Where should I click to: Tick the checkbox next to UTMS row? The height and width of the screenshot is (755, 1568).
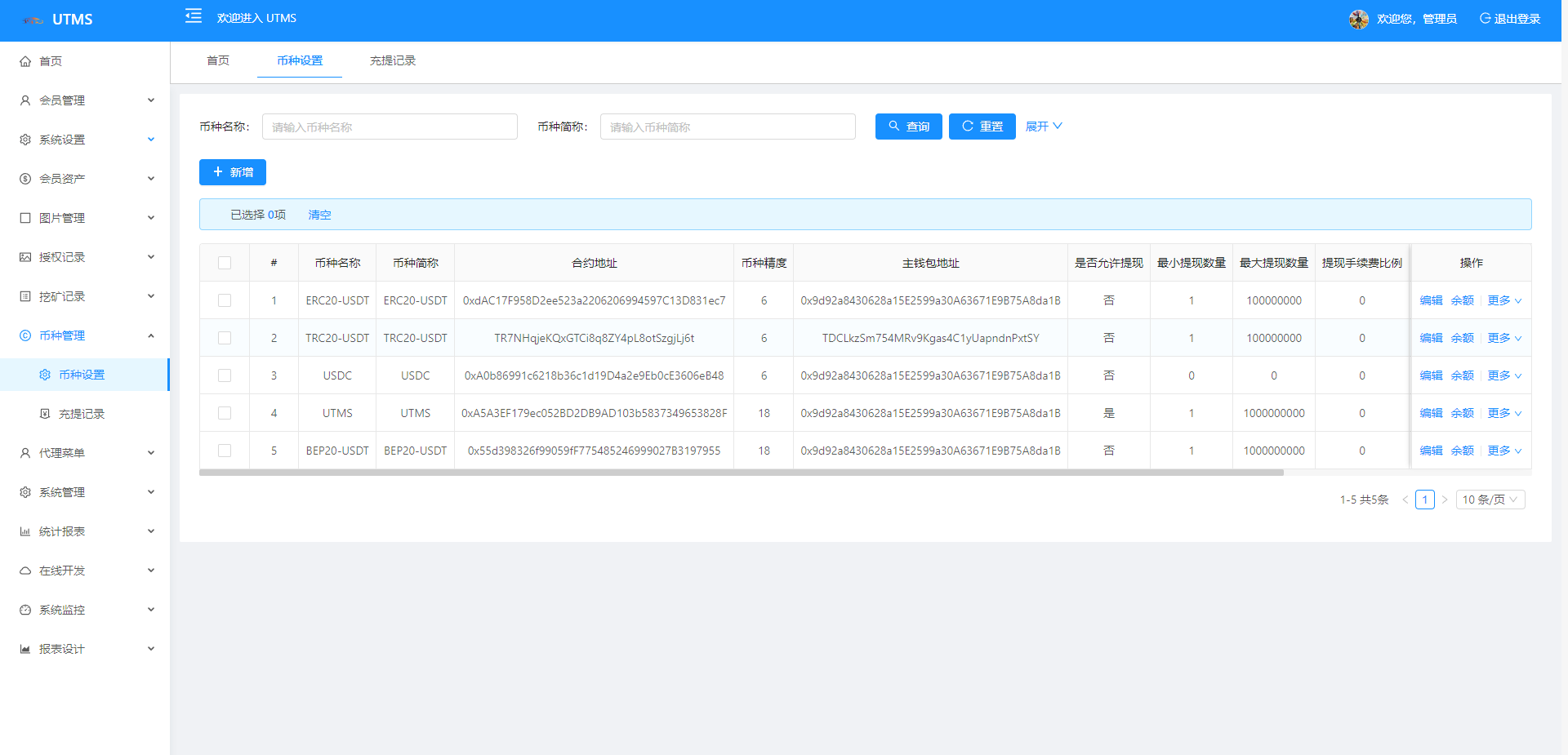tap(225, 413)
